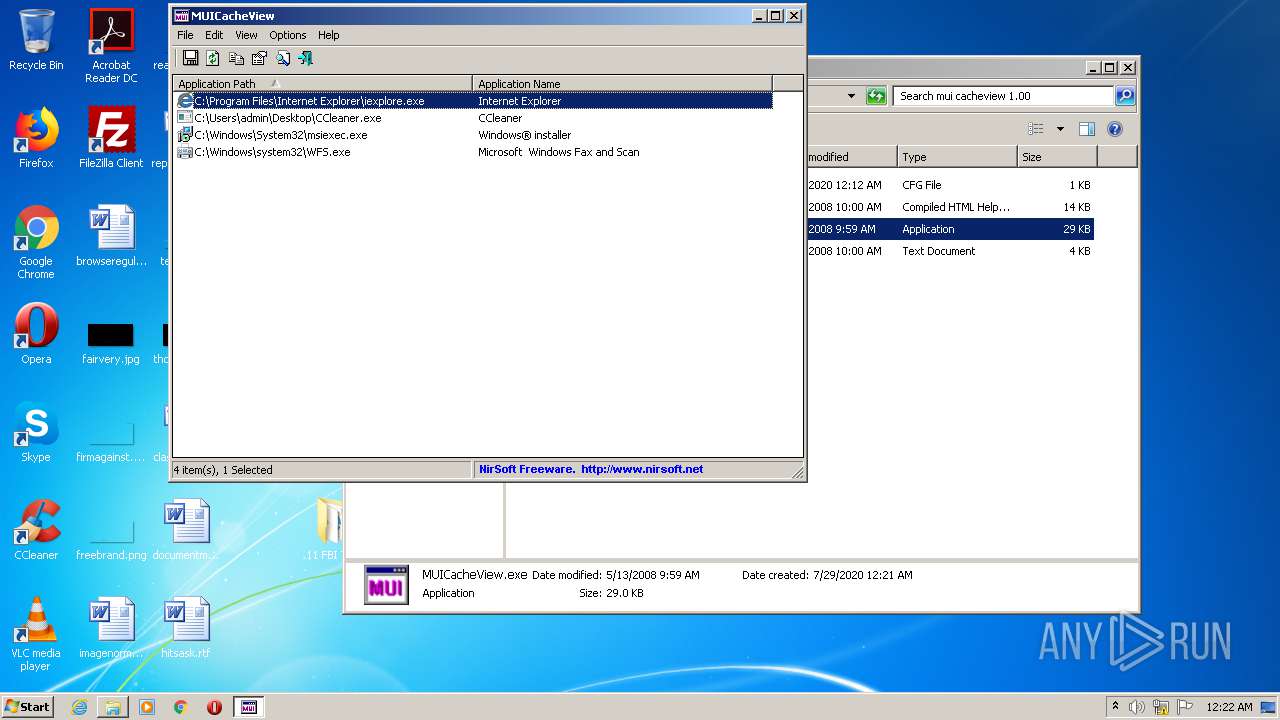Click the Find magnifier toolbar icon
Screen dimensions: 1280x720
pos(283,59)
